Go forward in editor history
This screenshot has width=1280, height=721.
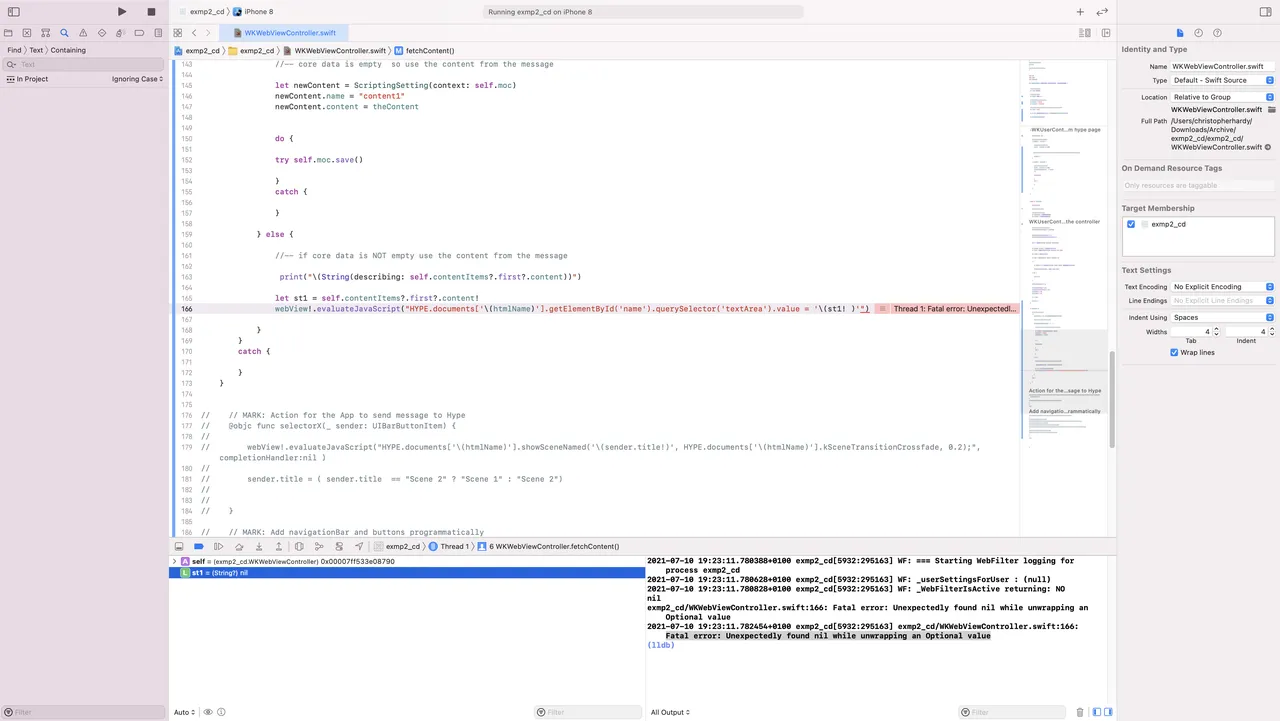click(208, 33)
